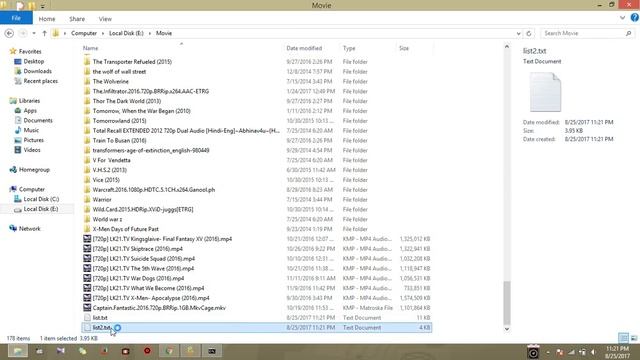The image size is (640, 360).
Task: Click the magnifier icon in Search Movie box
Action: (x=629, y=33)
